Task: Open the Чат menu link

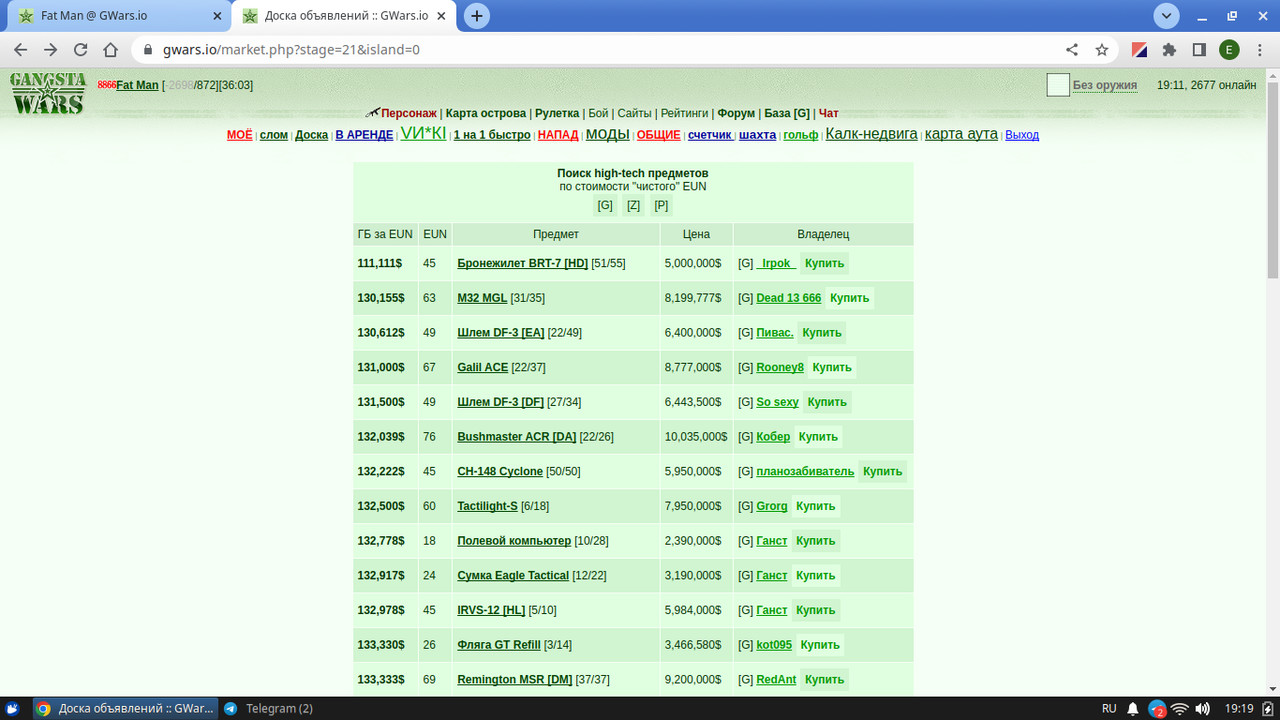Action: [x=829, y=113]
